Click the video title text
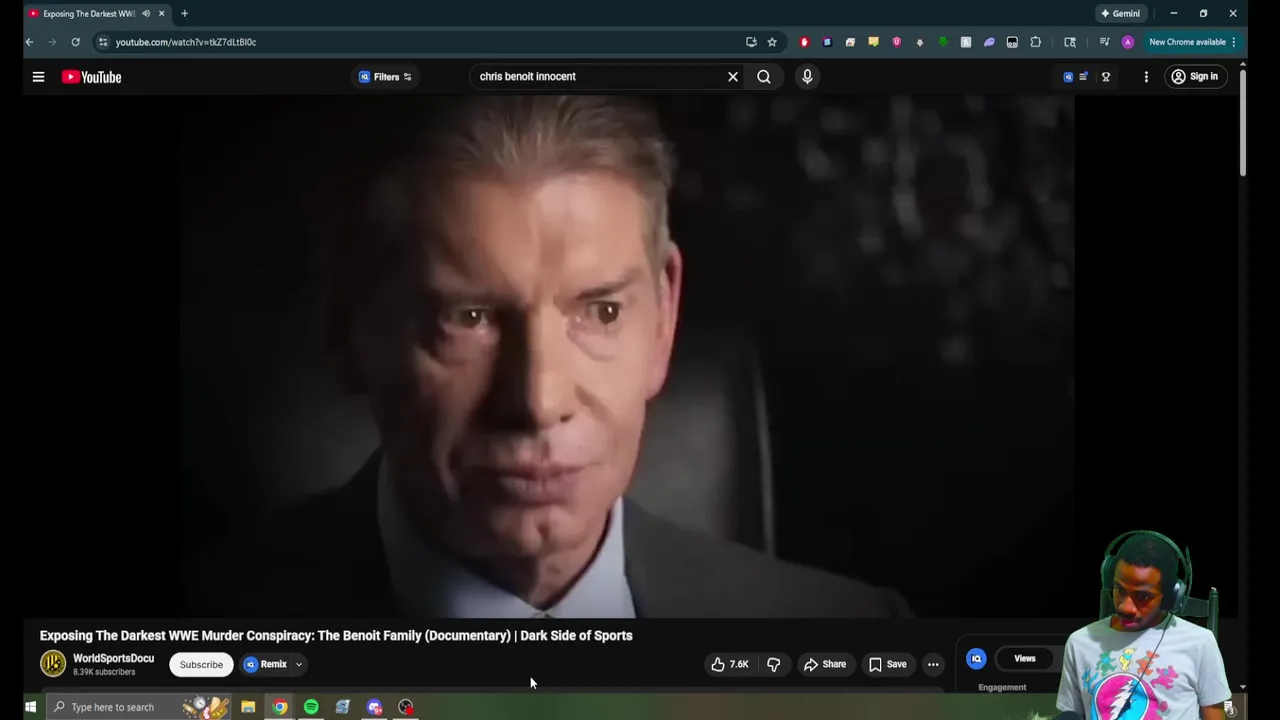 (x=336, y=635)
